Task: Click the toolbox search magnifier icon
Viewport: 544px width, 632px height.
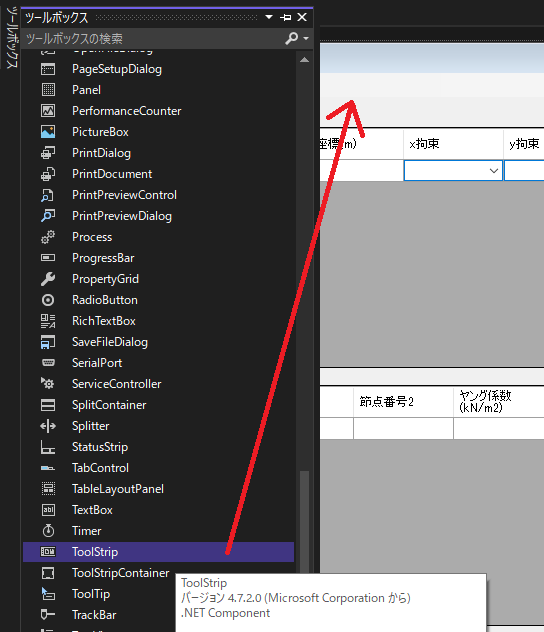Action: click(292, 38)
